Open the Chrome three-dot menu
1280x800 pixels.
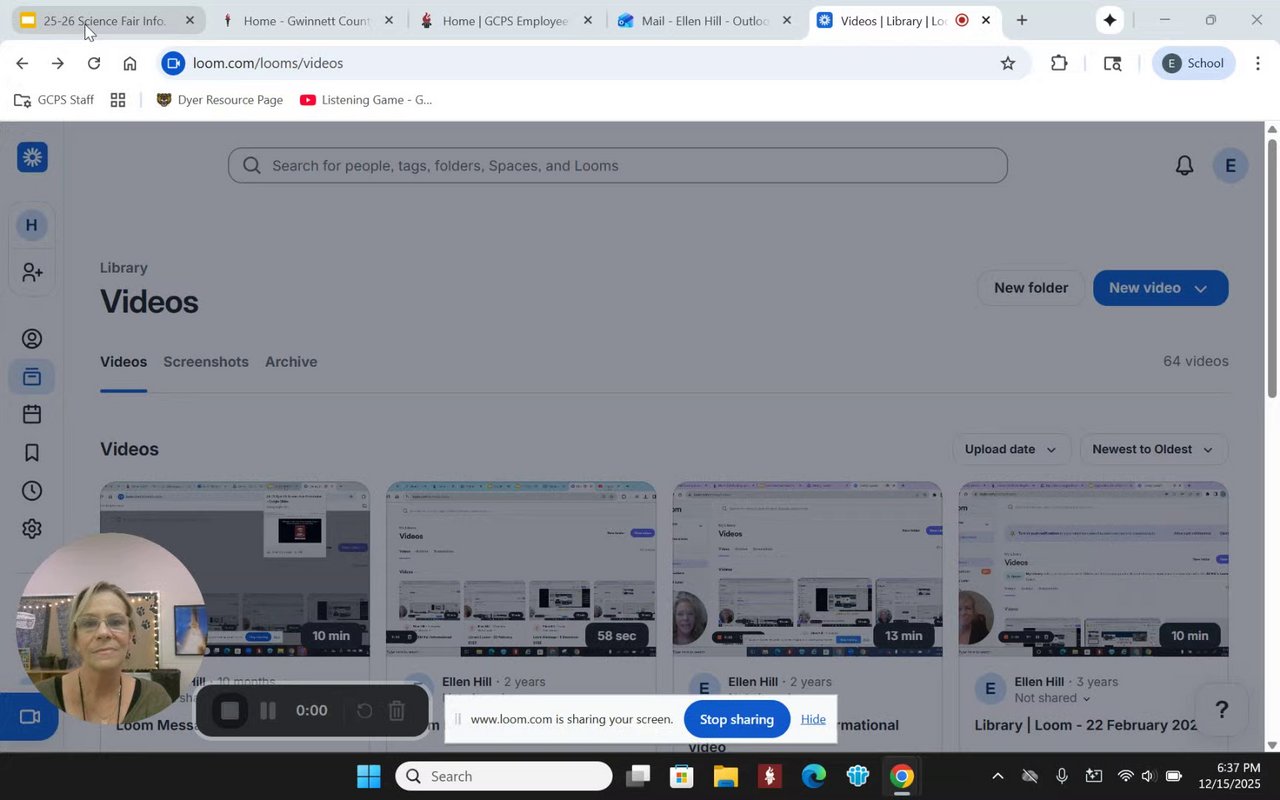1258,63
